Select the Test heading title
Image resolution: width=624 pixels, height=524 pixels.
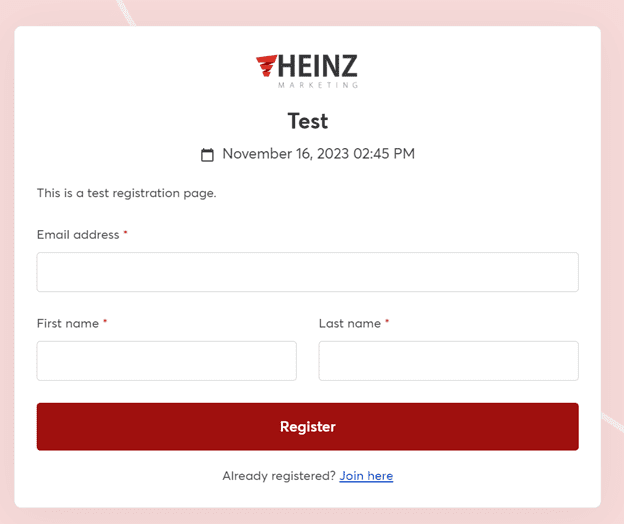[308, 121]
